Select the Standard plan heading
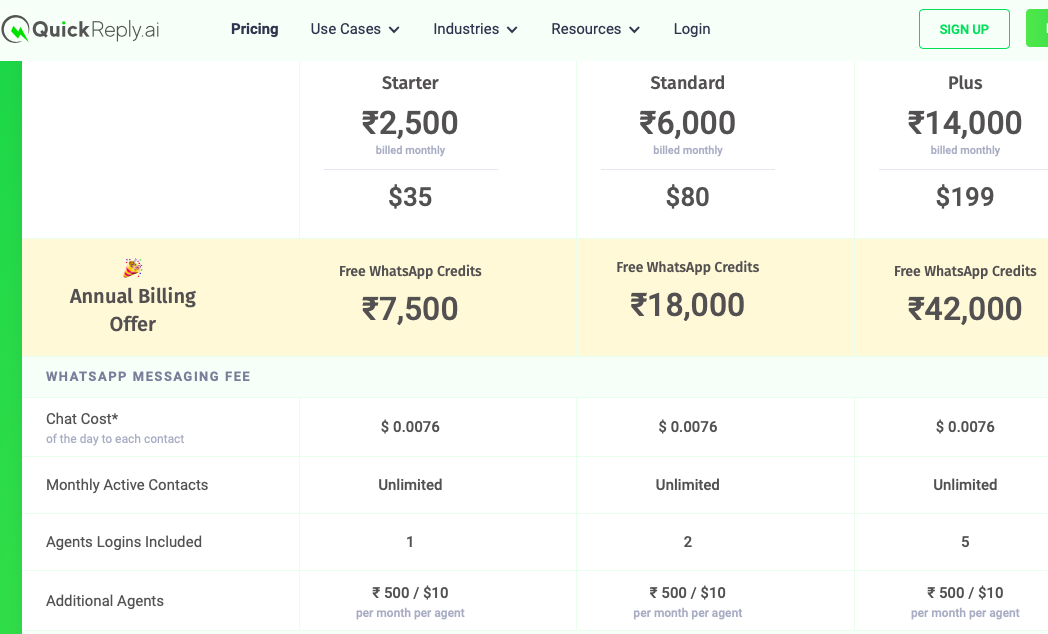Image resolution: width=1048 pixels, height=634 pixels. (x=687, y=83)
